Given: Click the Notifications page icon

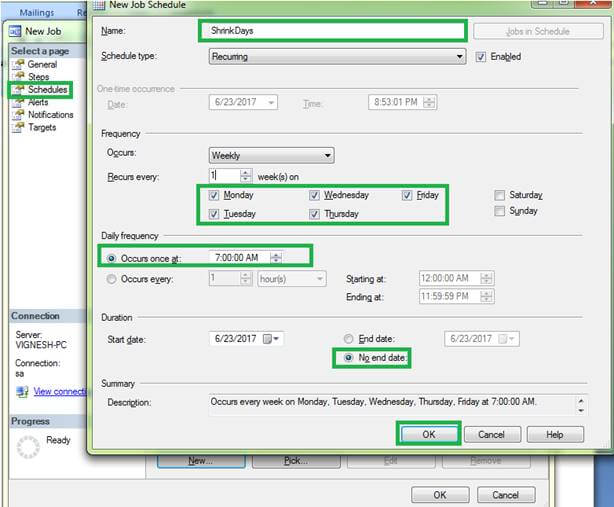Looking at the screenshot, I should pyautogui.click(x=18, y=115).
